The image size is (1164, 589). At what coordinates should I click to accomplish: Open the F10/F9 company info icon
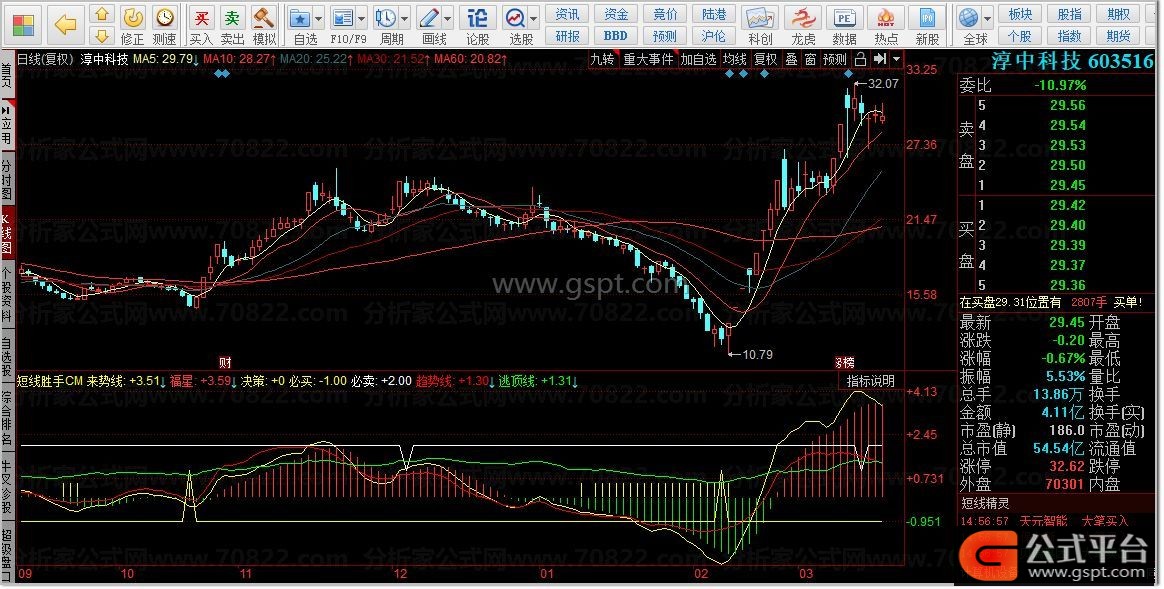[343, 17]
